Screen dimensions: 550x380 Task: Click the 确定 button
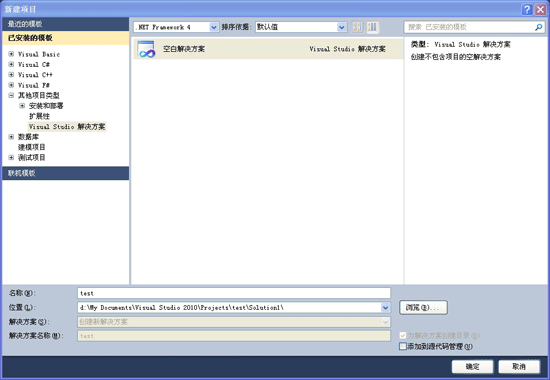[472, 367]
